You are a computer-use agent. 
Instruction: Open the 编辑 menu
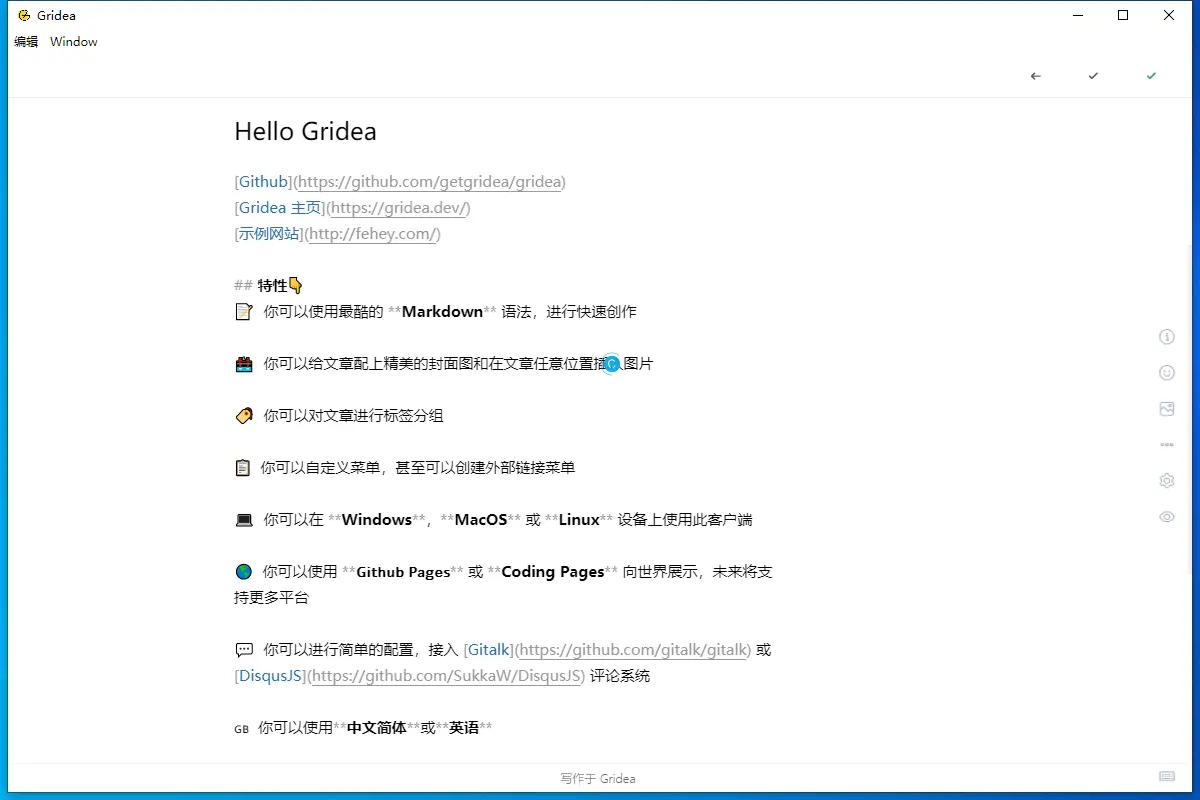point(26,42)
